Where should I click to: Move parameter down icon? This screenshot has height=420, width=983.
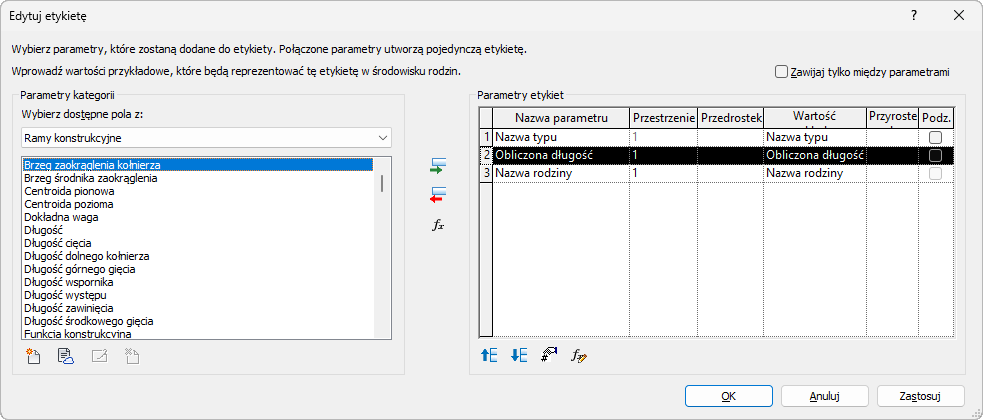click(519, 355)
